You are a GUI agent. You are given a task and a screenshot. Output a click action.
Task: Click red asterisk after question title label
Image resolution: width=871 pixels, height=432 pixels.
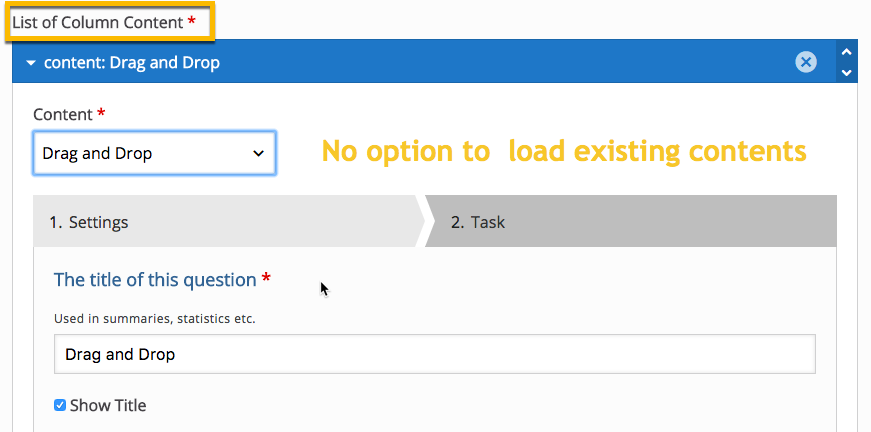[266, 278]
